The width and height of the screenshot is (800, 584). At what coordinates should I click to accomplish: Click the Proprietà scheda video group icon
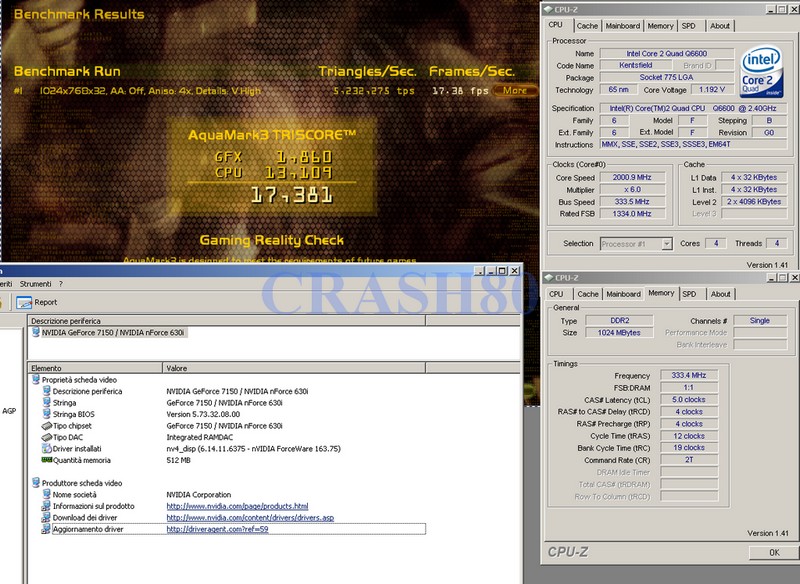(36, 379)
